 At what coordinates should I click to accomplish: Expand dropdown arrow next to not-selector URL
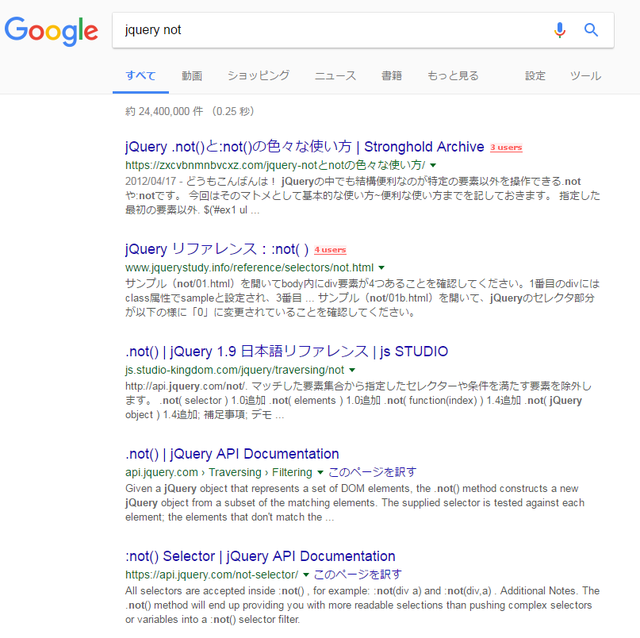pos(306,575)
